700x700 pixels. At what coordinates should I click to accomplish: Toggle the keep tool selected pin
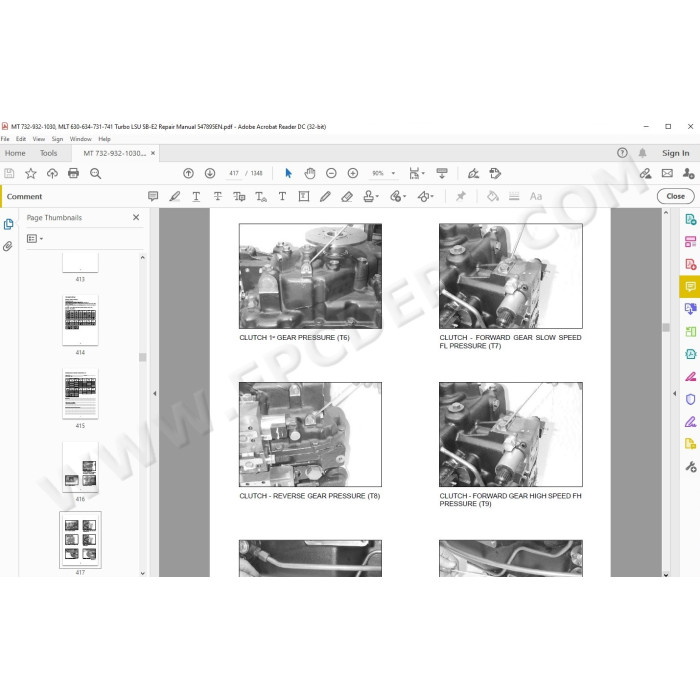pos(461,196)
